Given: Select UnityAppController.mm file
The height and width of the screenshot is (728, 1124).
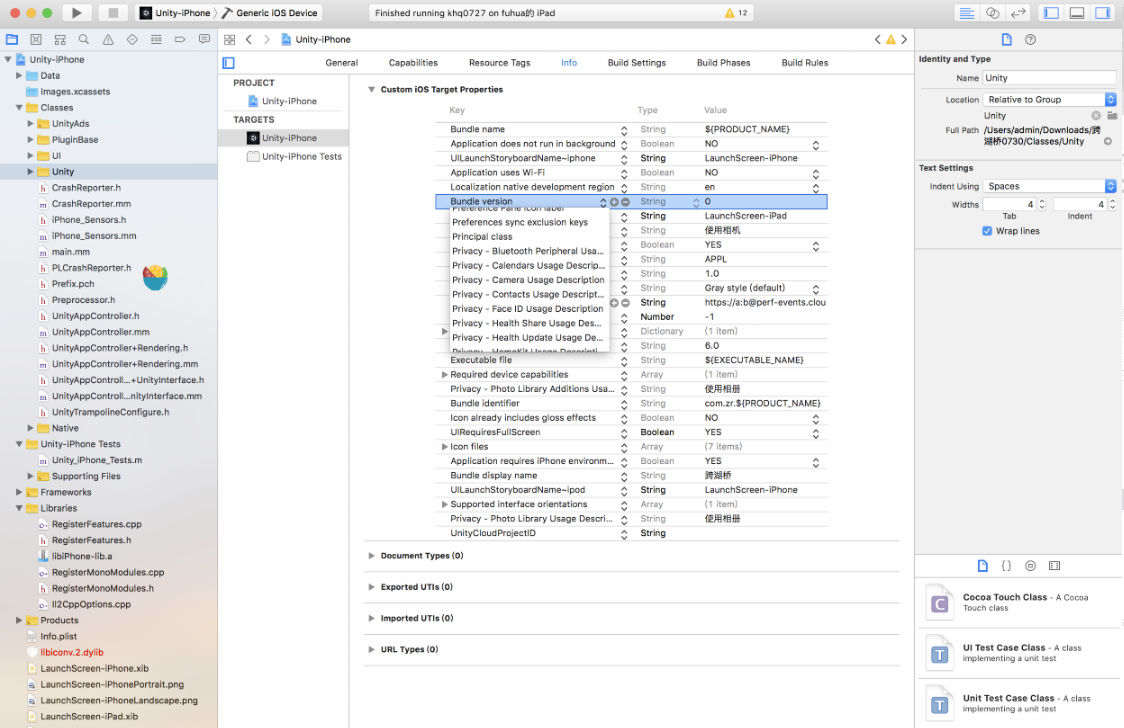Looking at the screenshot, I should 100,332.
